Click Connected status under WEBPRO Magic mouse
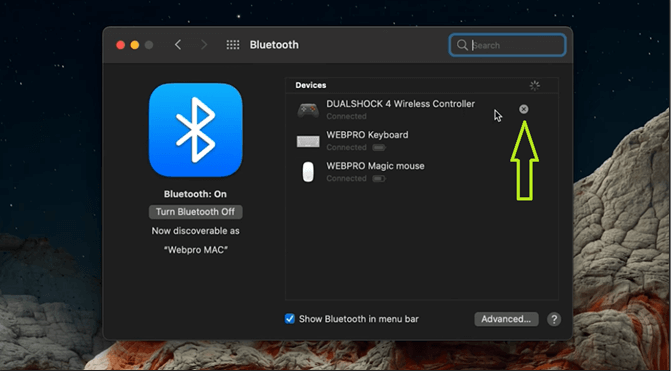Image resolution: width=671 pixels, height=371 pixels. (x=346, y=178)
